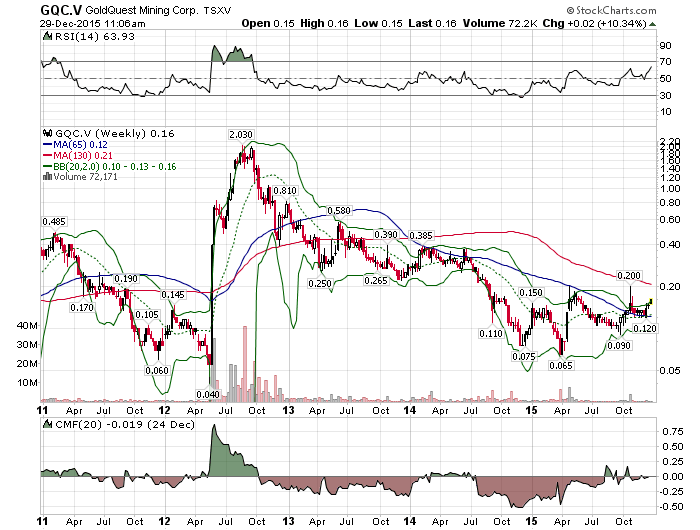
Task: Click the 0.145 price label
Action: pyautogui.click(x=173, y=295)
